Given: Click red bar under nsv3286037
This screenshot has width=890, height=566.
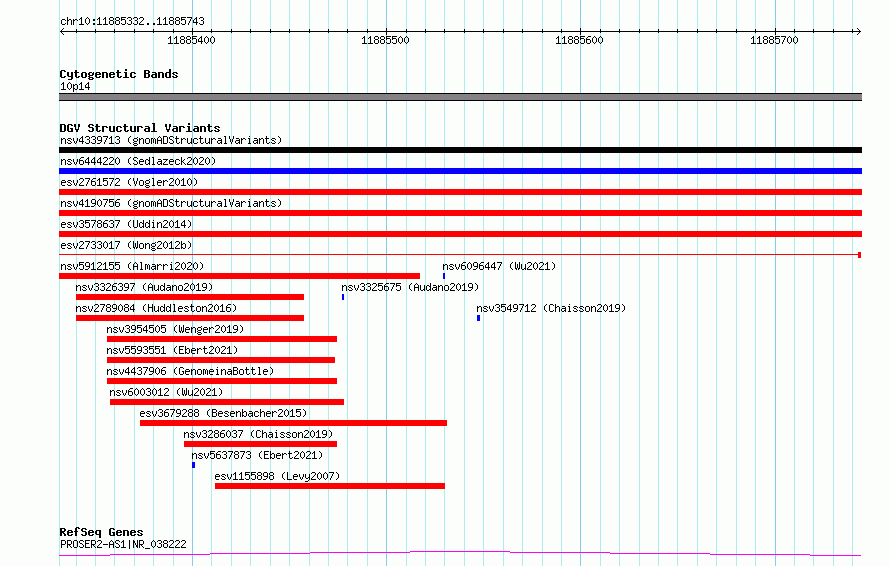Looking at the screenshot, I should (261, 444).
